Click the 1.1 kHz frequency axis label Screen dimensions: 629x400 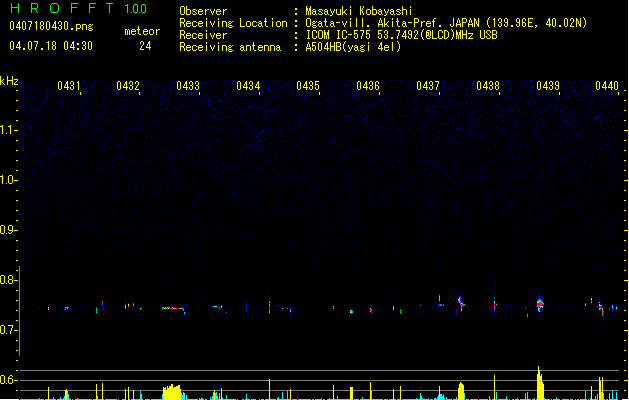(8, 130)
